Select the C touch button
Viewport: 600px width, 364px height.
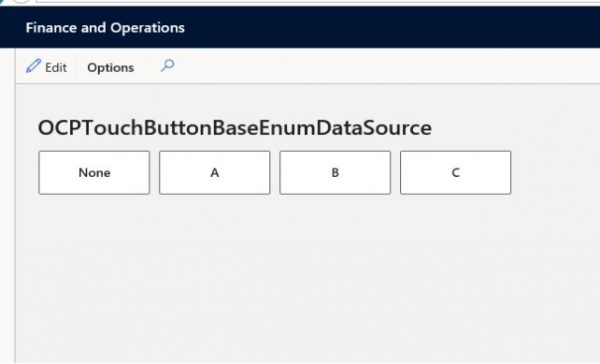(455, 173)
